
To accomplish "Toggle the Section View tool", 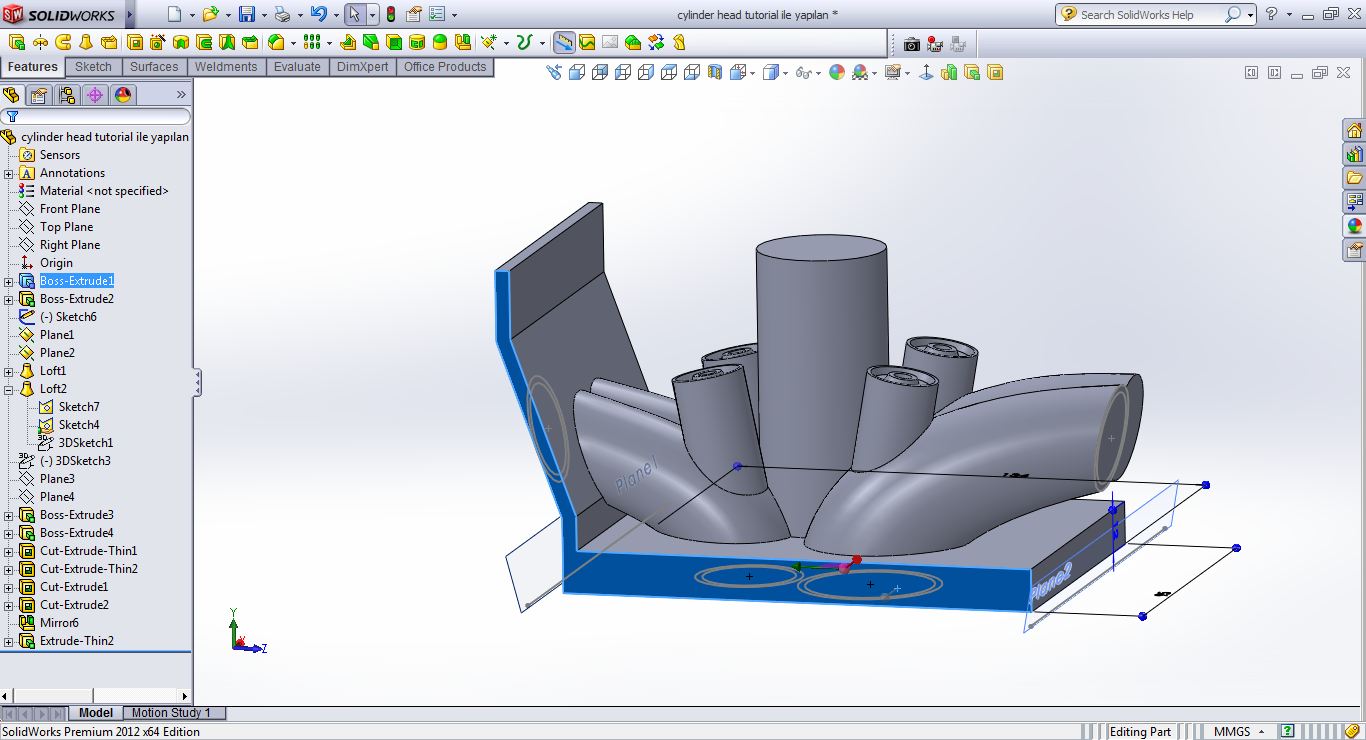I will tap(714, 72).
